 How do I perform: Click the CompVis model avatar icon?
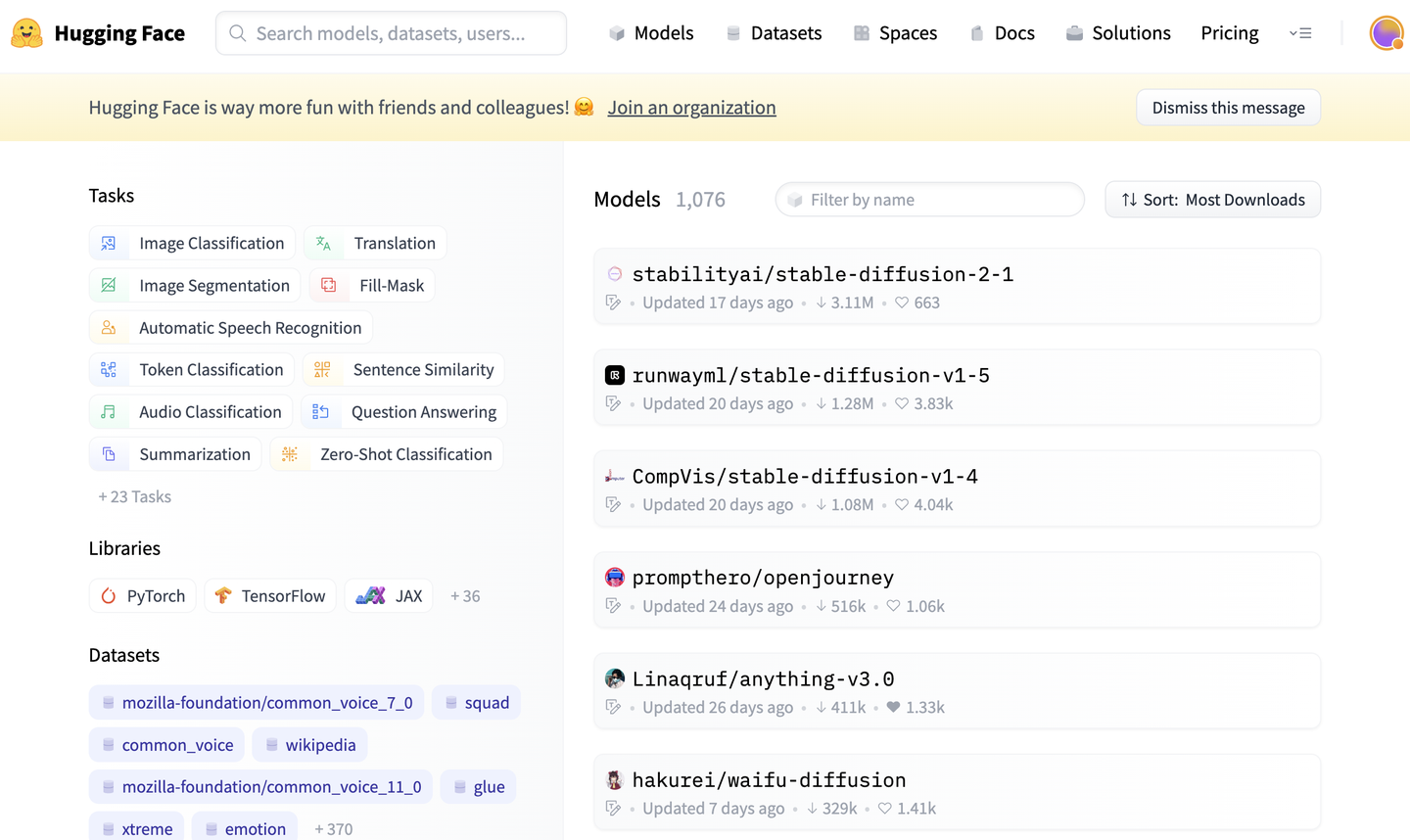(x=615, y=477)
